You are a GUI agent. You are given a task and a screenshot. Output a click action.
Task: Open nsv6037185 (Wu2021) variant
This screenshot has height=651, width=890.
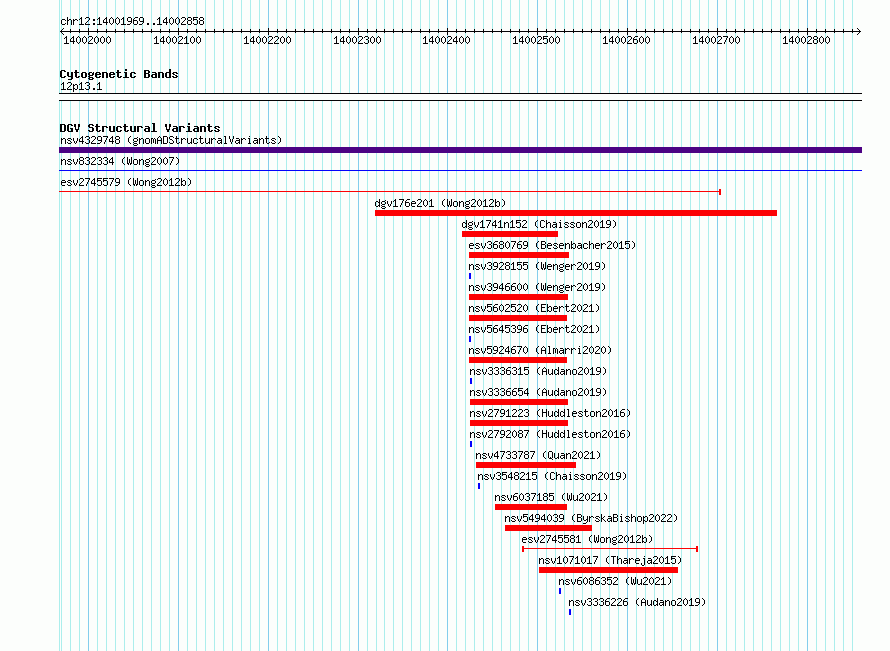point(551,497)
